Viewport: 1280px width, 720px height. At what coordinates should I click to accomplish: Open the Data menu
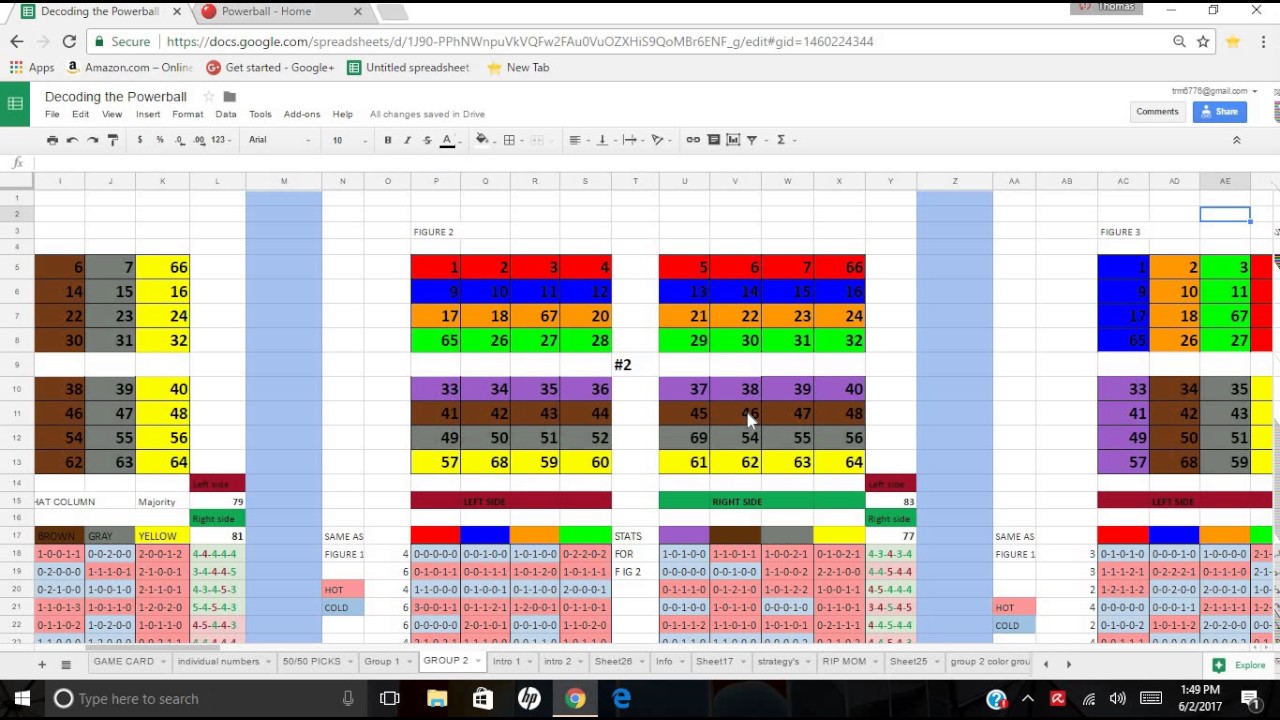pyautogui.click(x=226, y=114)
